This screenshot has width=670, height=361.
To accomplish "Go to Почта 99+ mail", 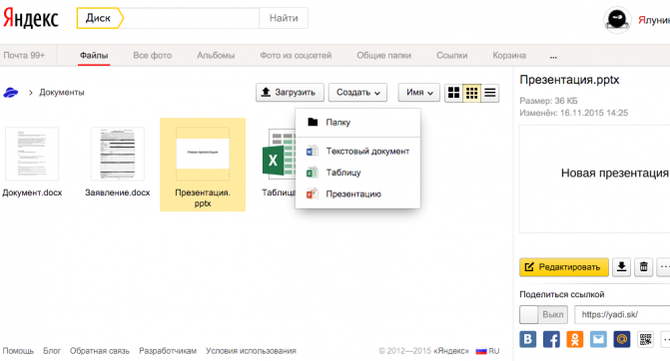I will (x=24, y=56).
